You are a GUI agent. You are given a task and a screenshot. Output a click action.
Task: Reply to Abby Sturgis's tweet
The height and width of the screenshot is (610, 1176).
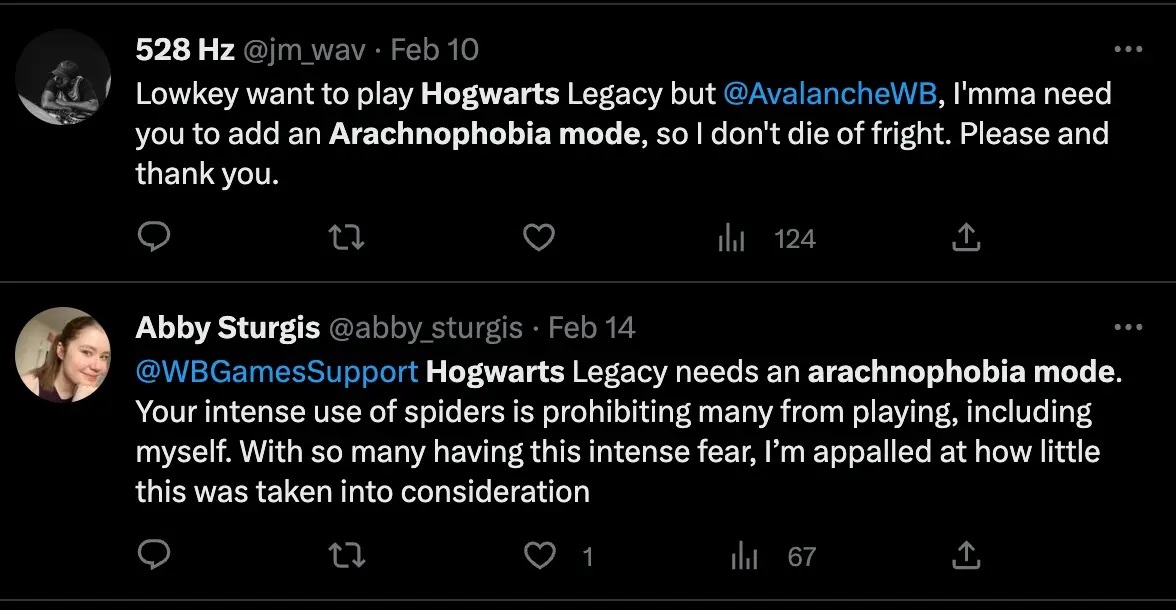(154, 555)
